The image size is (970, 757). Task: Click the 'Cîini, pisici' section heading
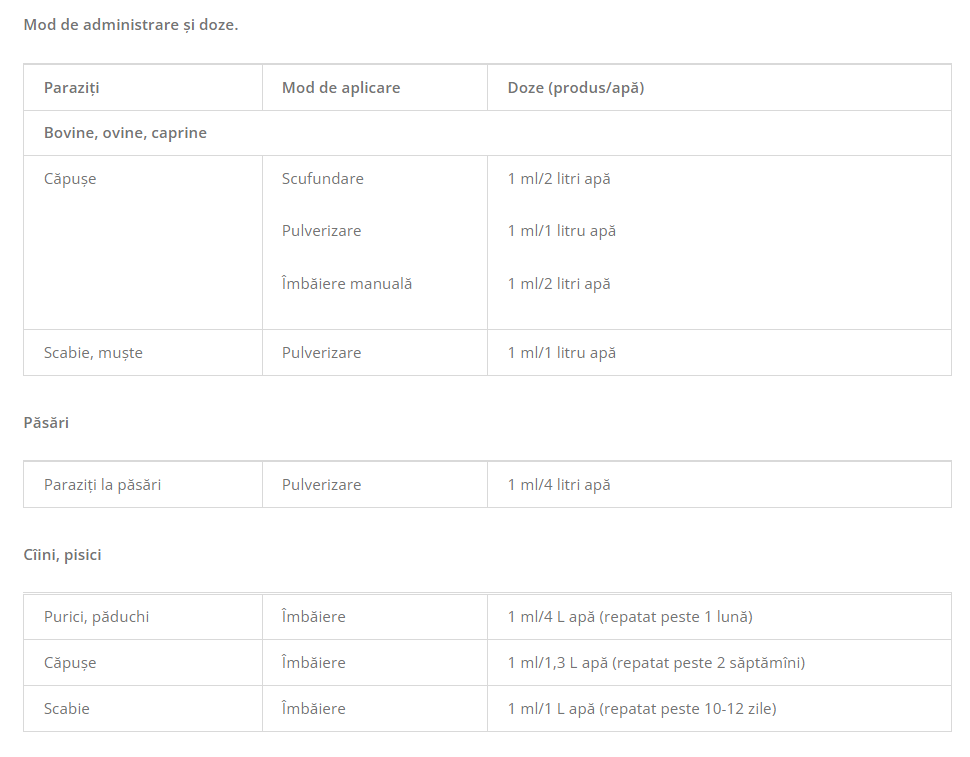tap(62, 555)
